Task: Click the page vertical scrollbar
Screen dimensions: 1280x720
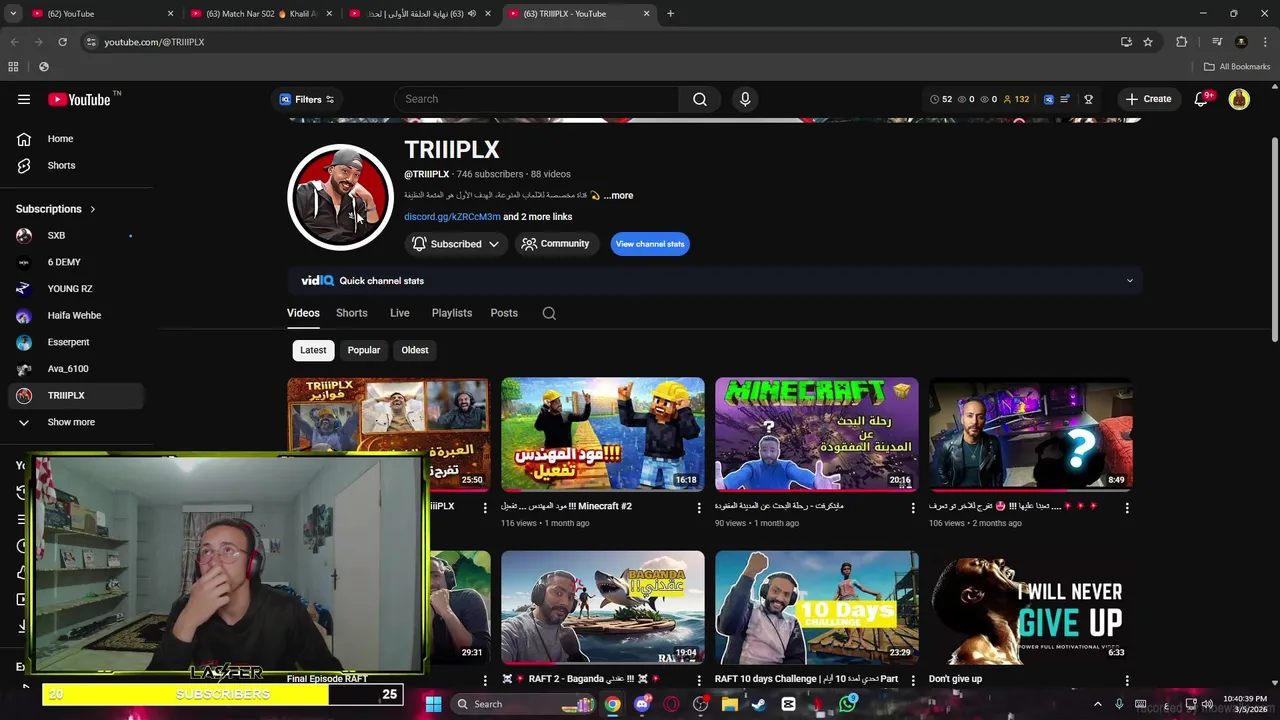Action: point(1274,240)
